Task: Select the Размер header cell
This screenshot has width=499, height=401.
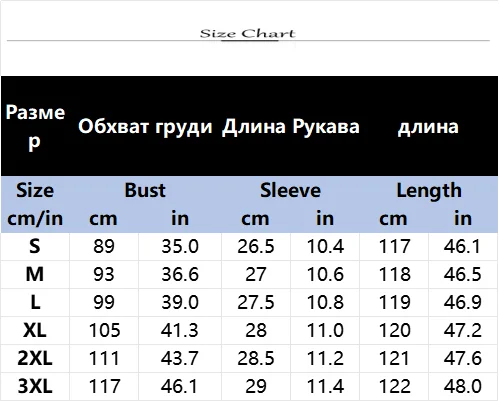Action: pos(35,127)
